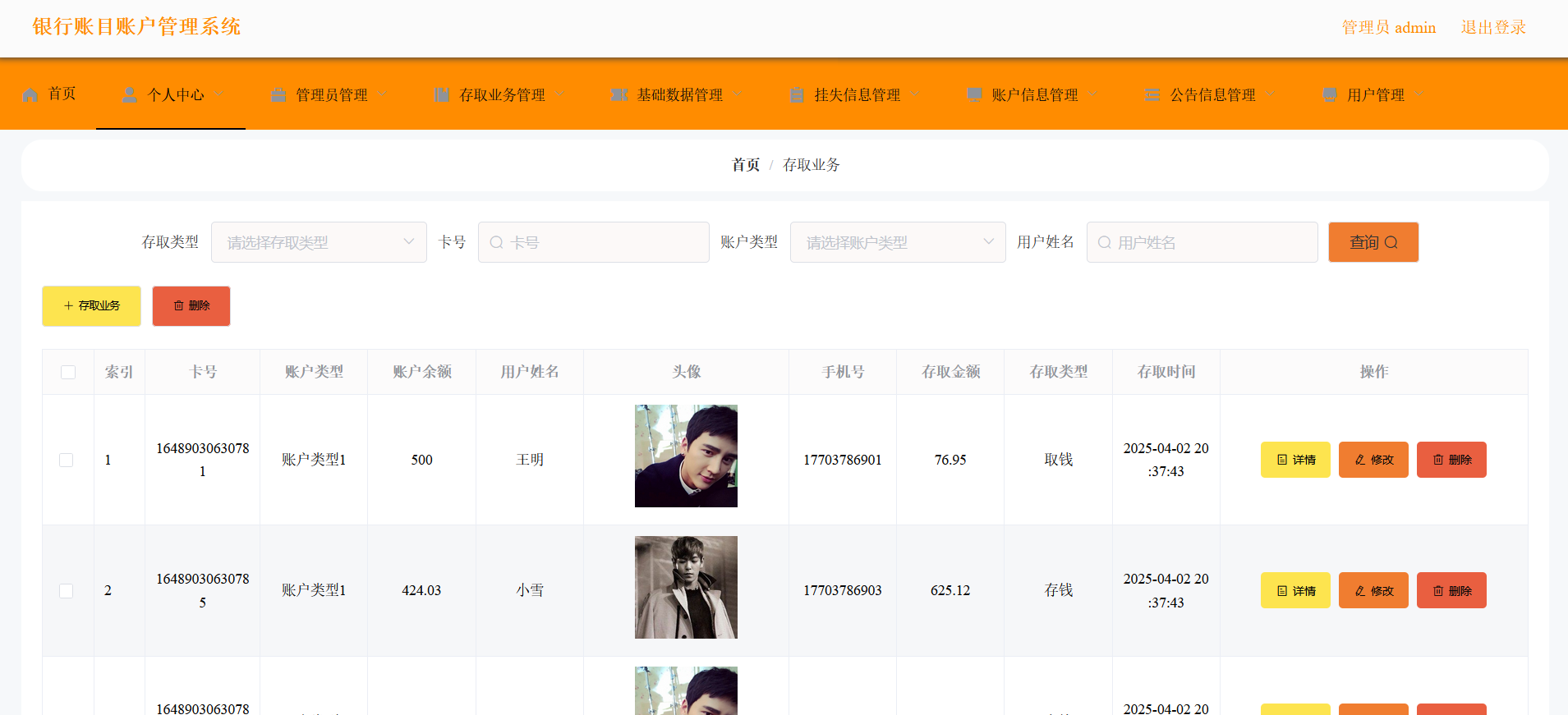Image resolution: width=1568 pixels, height=715 pixels.
Task: Click the yellow 存取业务 add button
Action: [x=91, y=306]
